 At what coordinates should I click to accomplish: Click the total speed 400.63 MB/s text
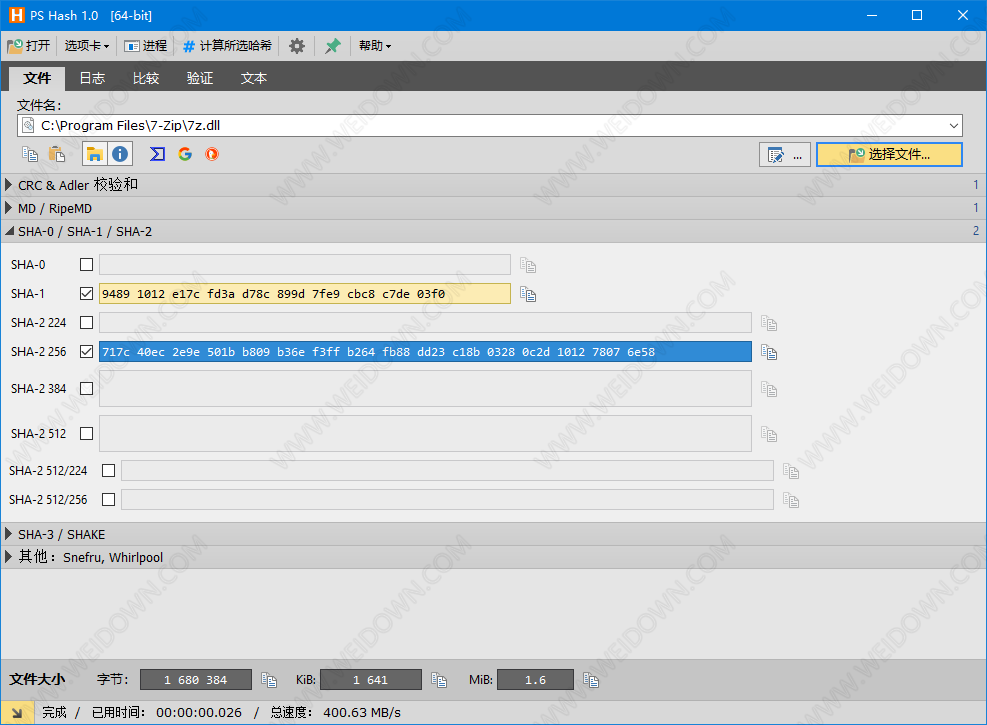[x=362, y=712]
